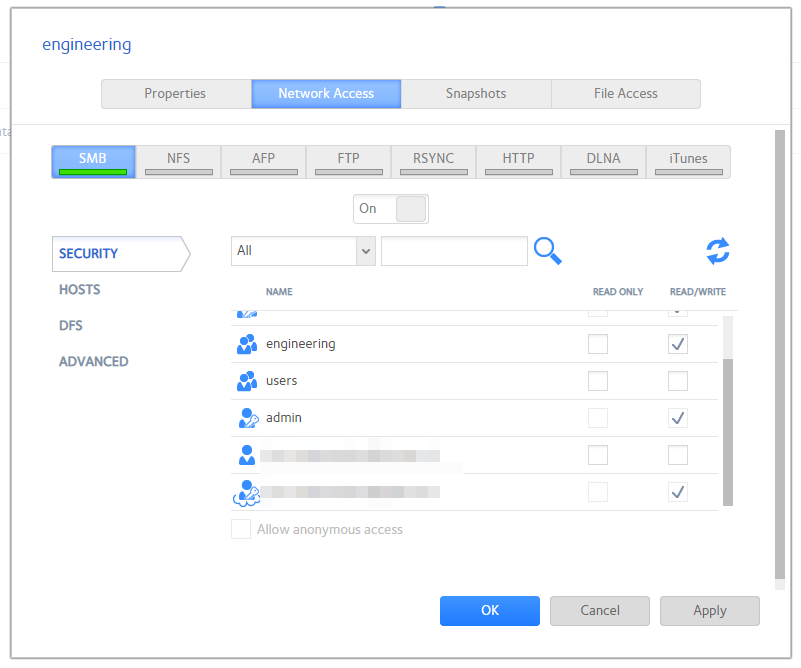Click the blue search magnifier icon

pos(547,251)
